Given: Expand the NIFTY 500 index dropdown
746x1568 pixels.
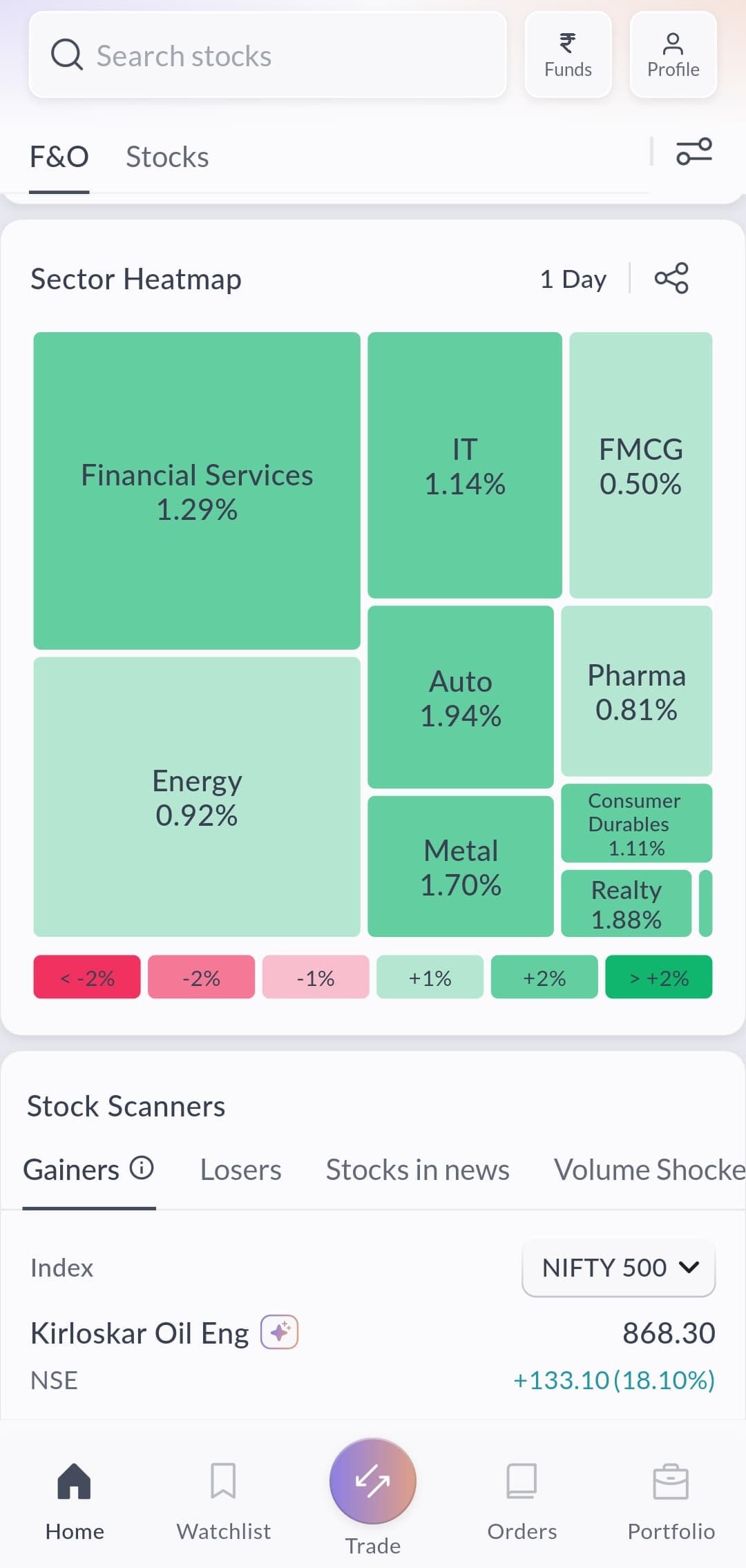Looking at the screenshot, I should point(618,1268).
